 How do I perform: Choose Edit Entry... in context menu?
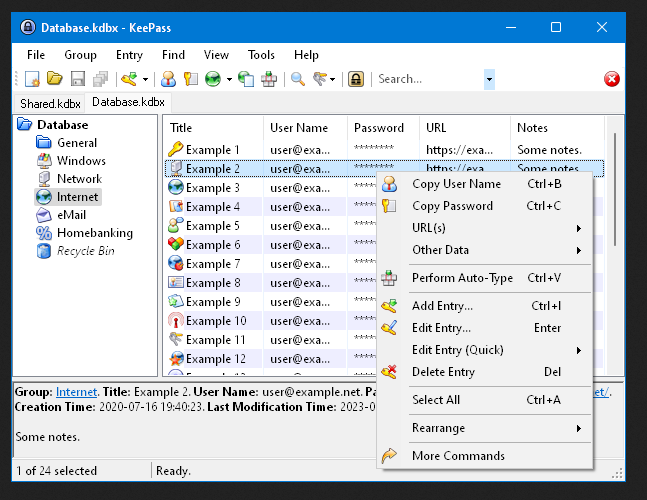click(x=485, y=328)
